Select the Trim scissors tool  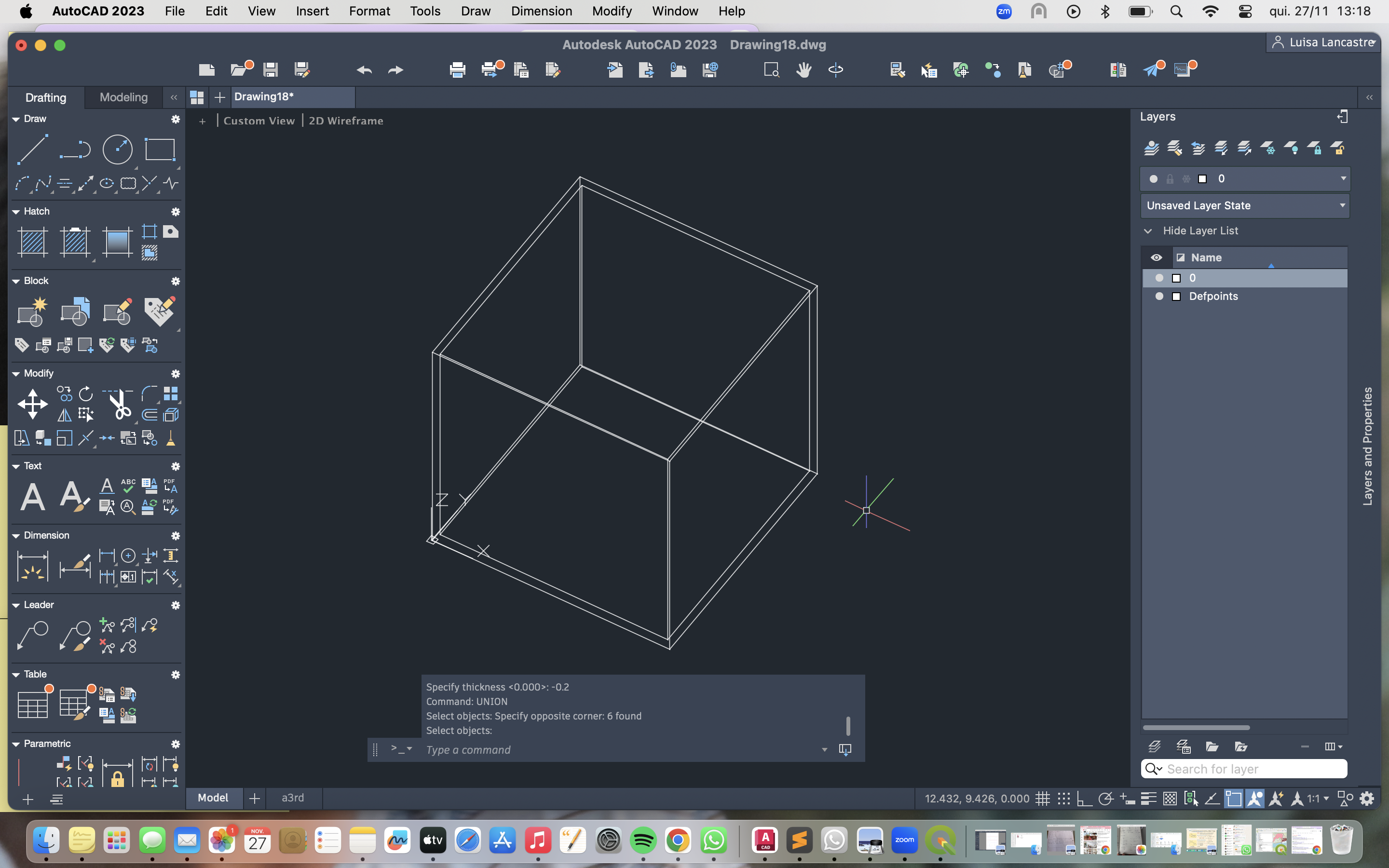(x=120, y=404)
